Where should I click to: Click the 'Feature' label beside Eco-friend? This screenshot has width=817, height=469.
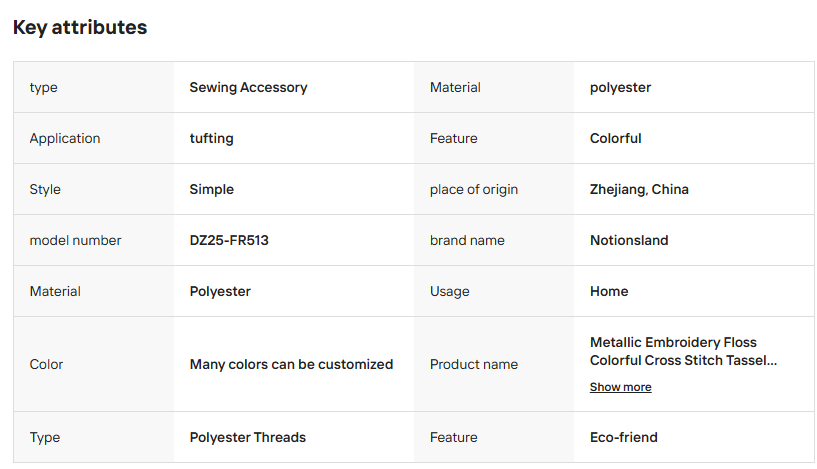(x=453, y=438)
